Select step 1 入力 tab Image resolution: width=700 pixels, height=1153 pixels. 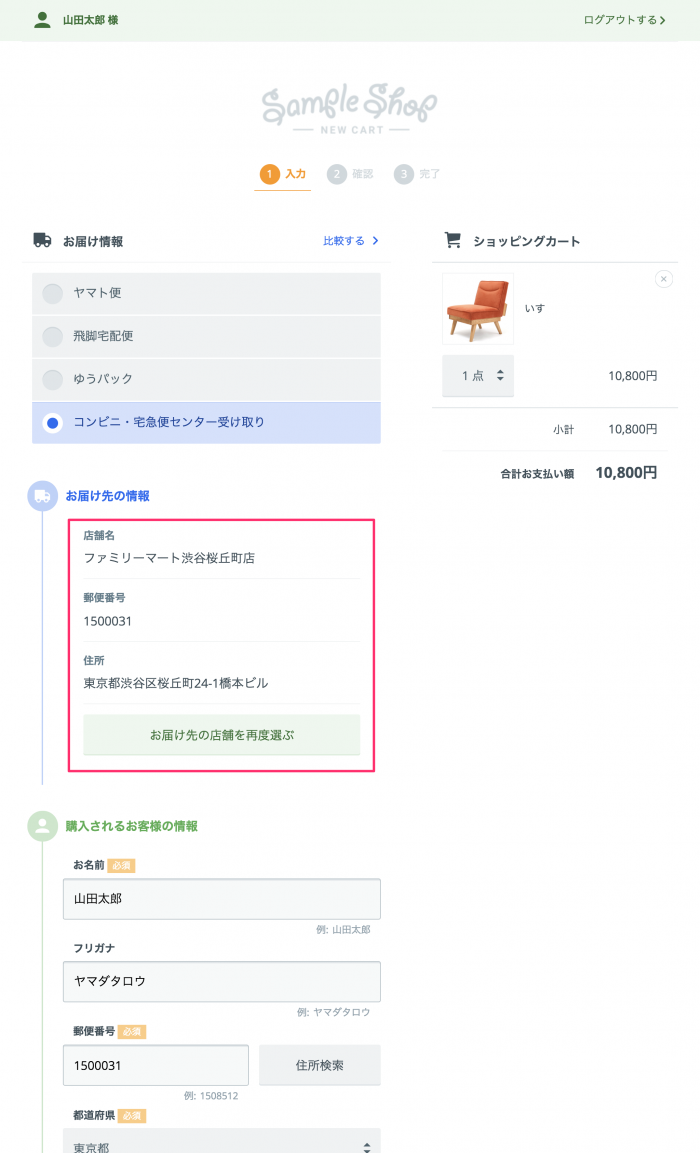283,174
